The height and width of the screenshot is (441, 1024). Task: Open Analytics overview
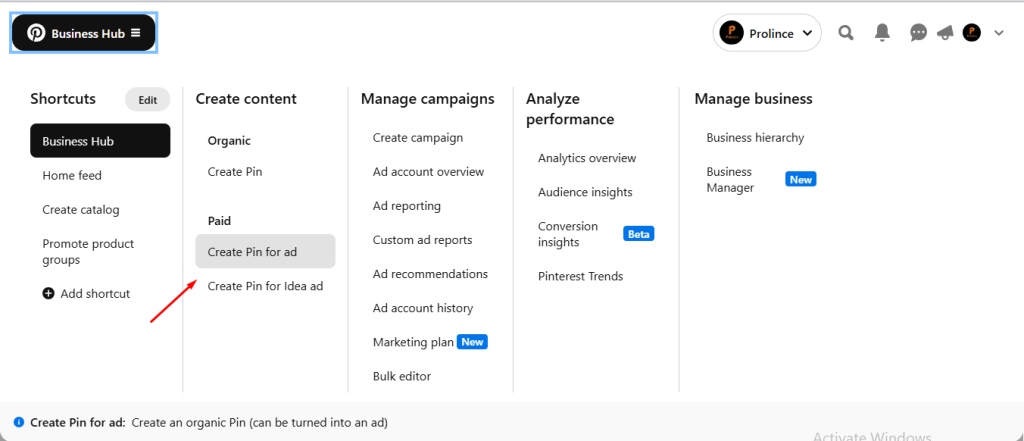(587, 158)
